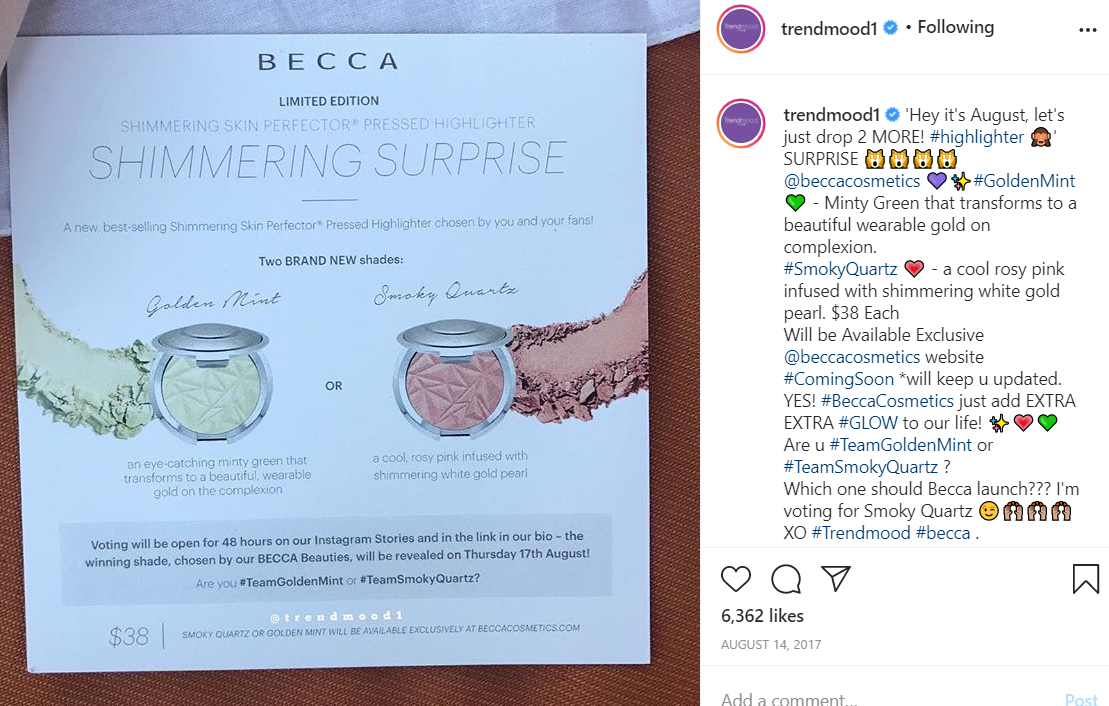The width and height of the screenshot is (1109, 706).
Task: View the 6,362 likes list
Action: click(762, 616)
